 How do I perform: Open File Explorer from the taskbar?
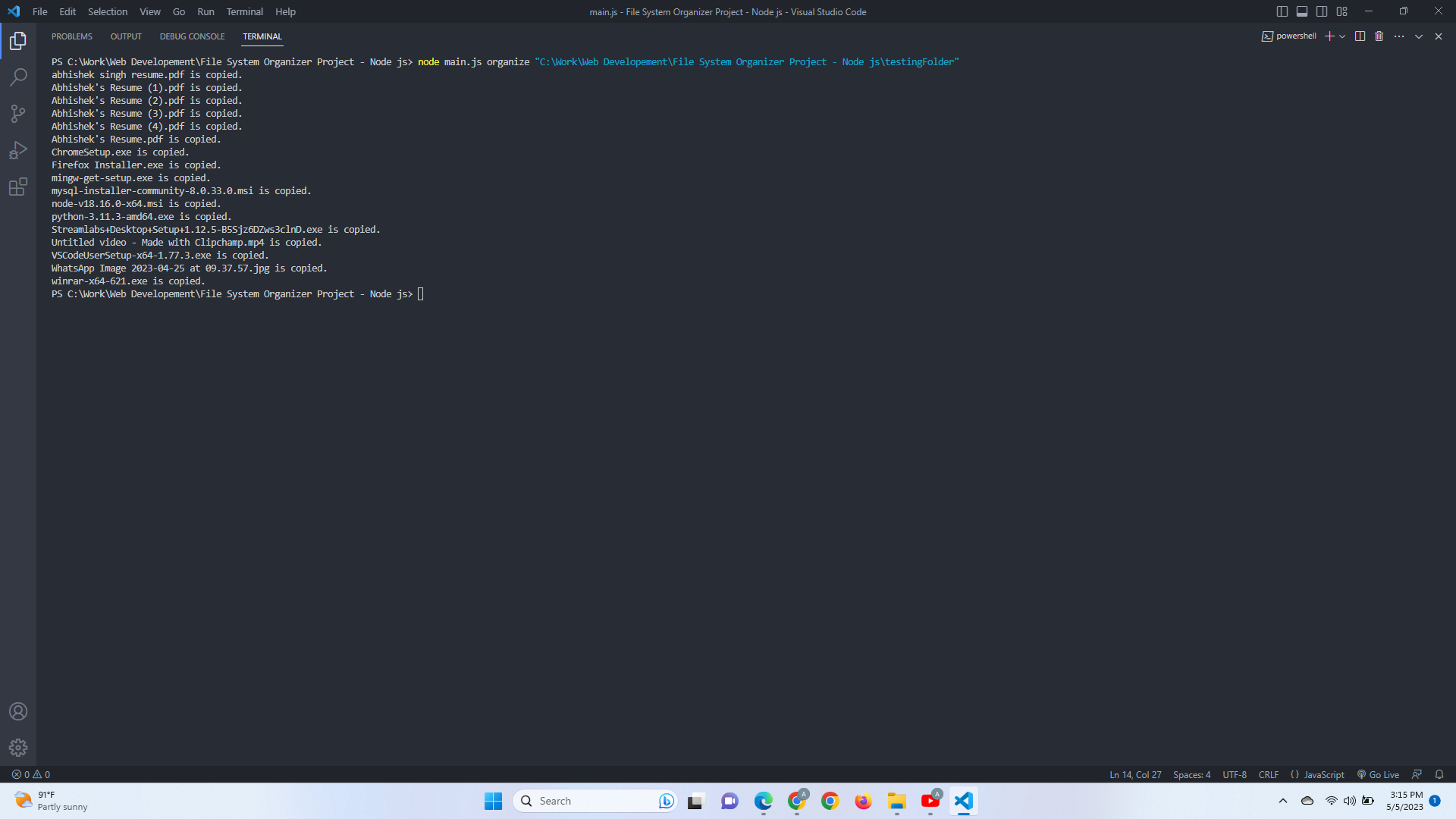click(x=896, y=801)
